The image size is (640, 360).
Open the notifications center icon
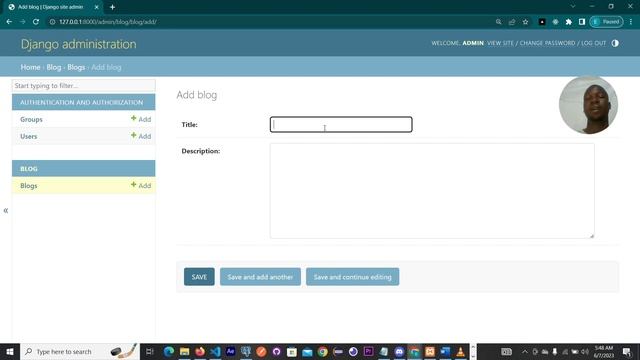click(x=627, y=351)
